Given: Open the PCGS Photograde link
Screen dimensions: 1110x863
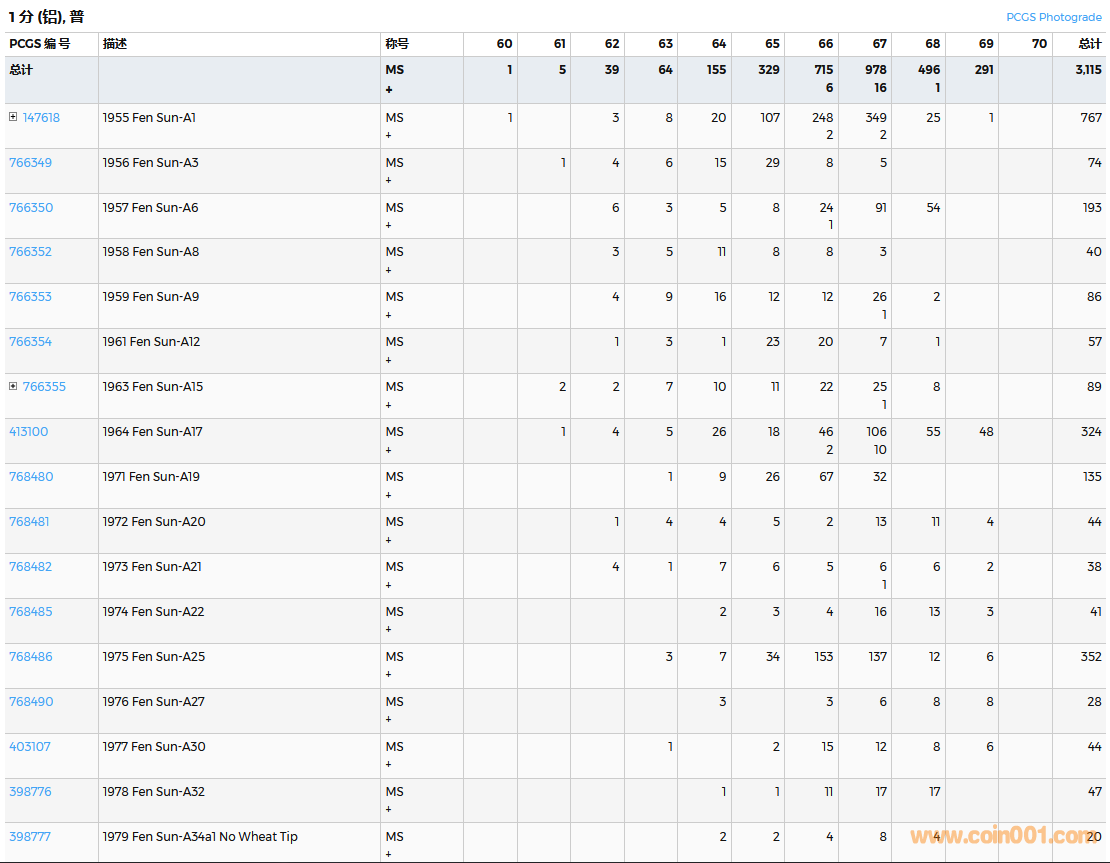Looking at the screenshot, I should click(1053, 17).
